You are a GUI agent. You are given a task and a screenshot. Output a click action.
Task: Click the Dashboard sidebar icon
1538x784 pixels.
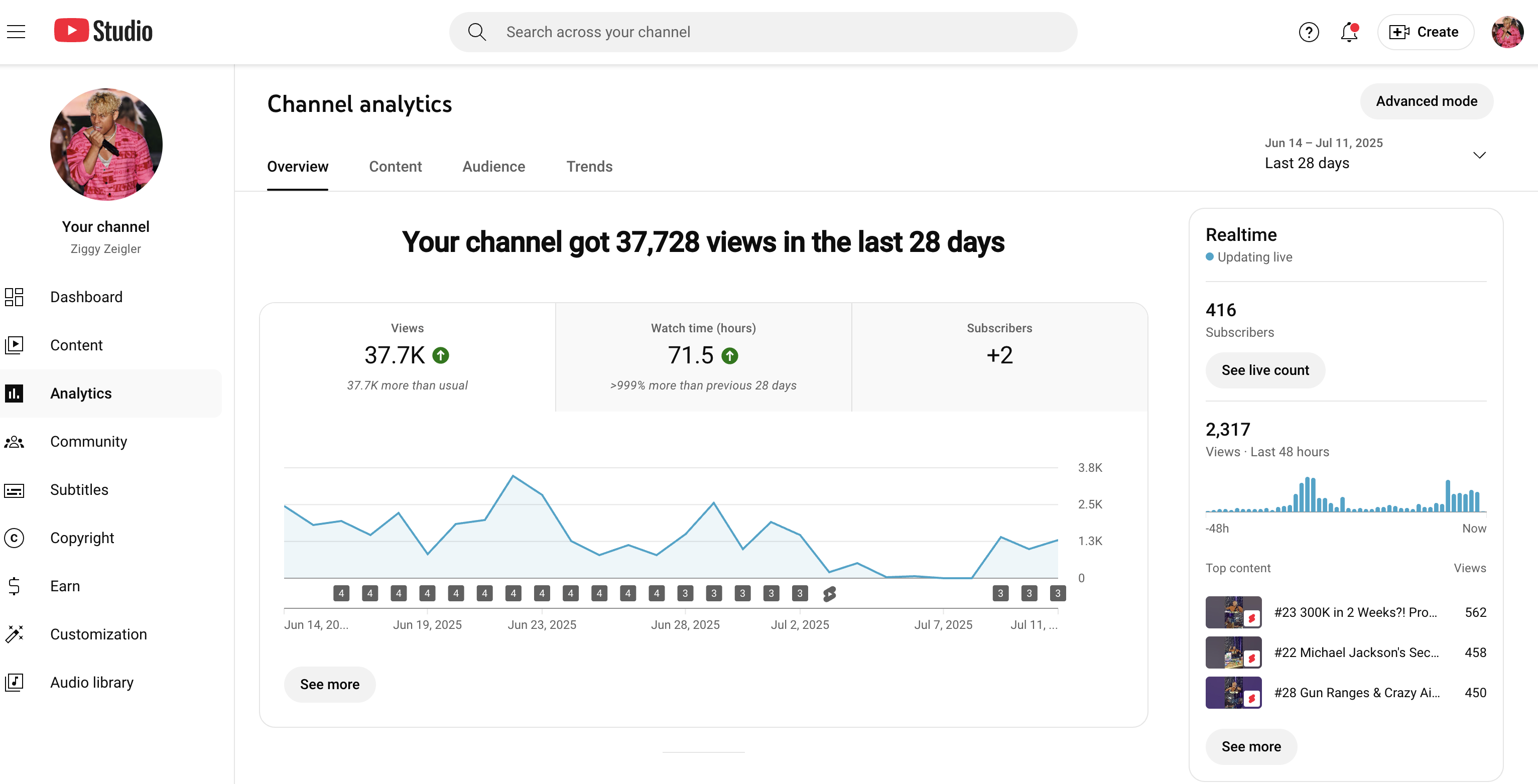pyautogui.click(x=14, y=297)
